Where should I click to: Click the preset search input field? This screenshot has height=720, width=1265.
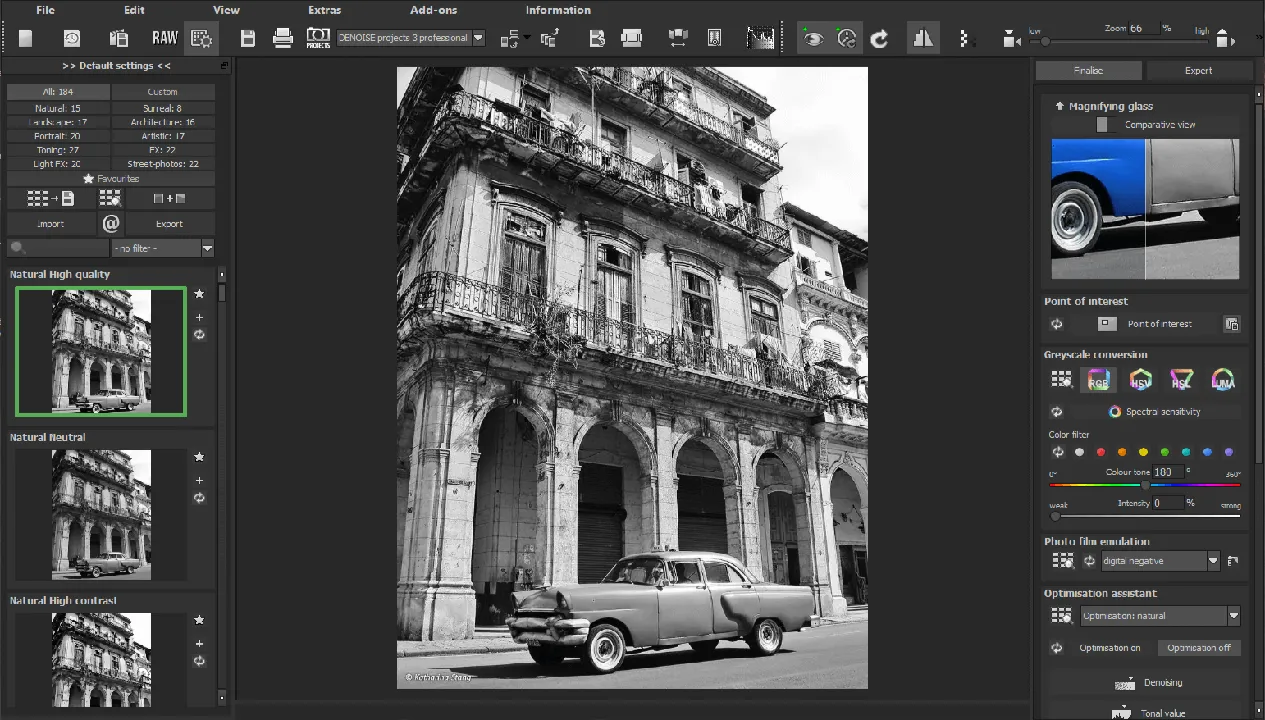pos(58,248)
